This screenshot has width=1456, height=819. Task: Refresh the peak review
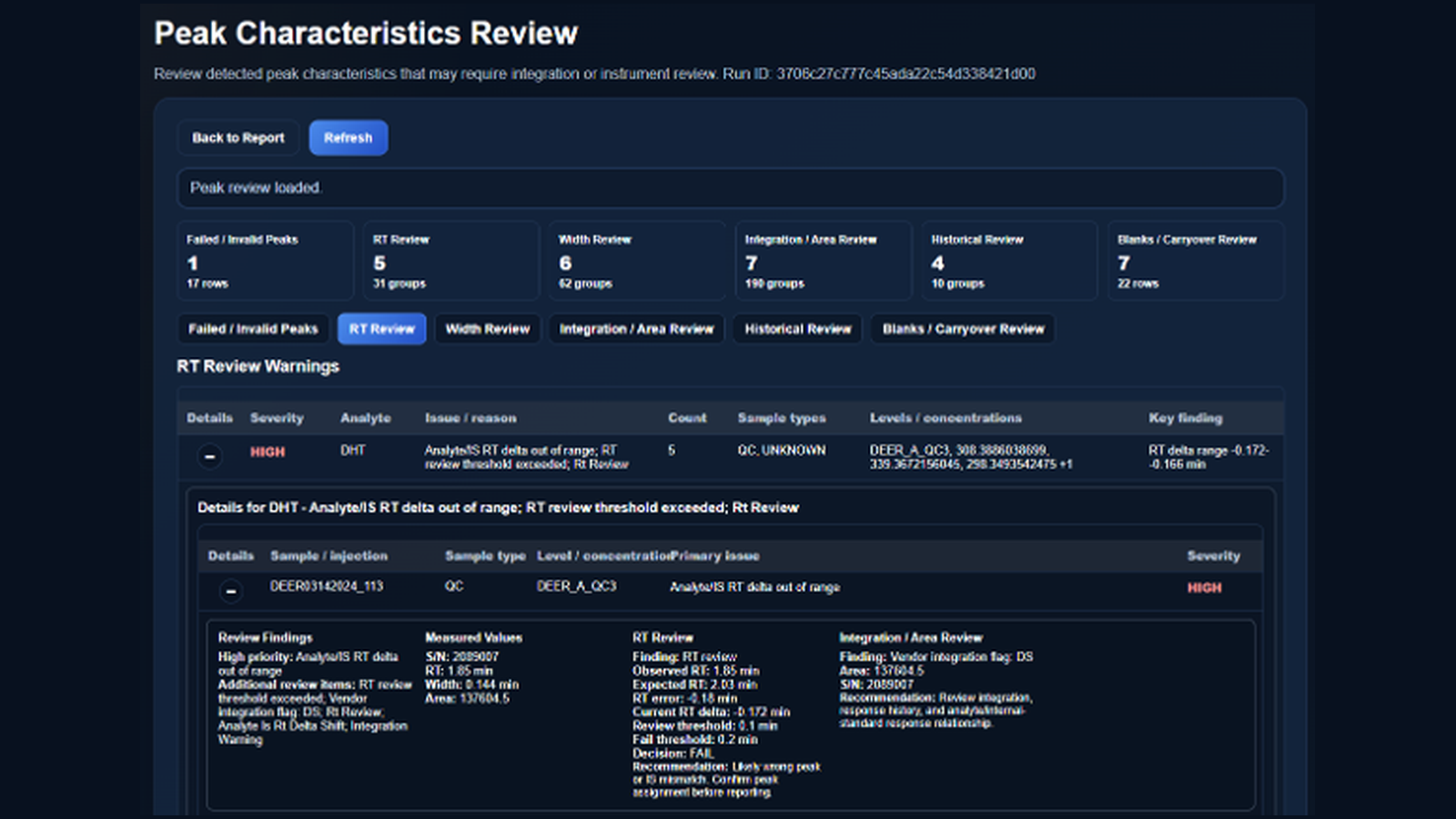(x=349, y=137)
